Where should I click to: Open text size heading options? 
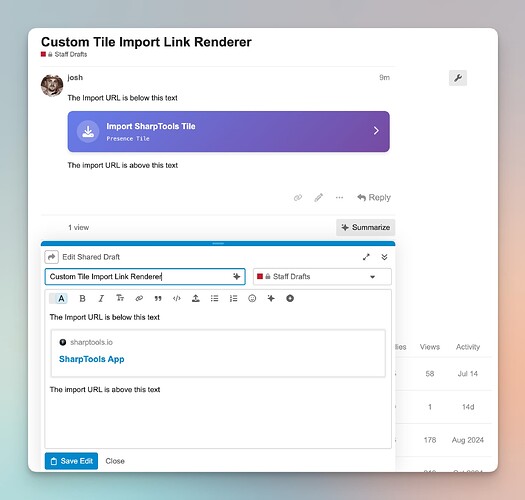tap(120, 298)
